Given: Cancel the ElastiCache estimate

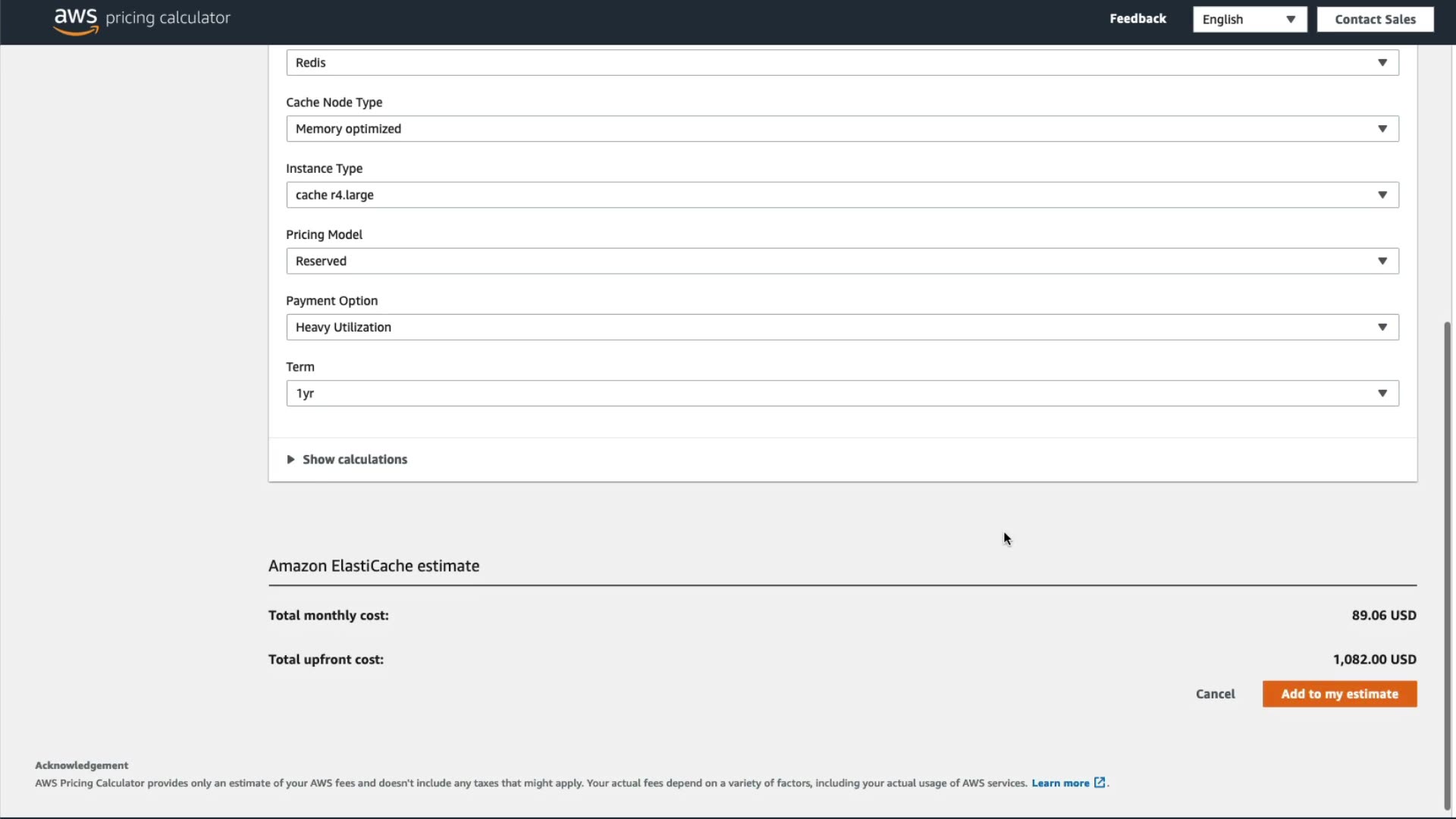Looking at the screenshot, I should click(1215, 694).
